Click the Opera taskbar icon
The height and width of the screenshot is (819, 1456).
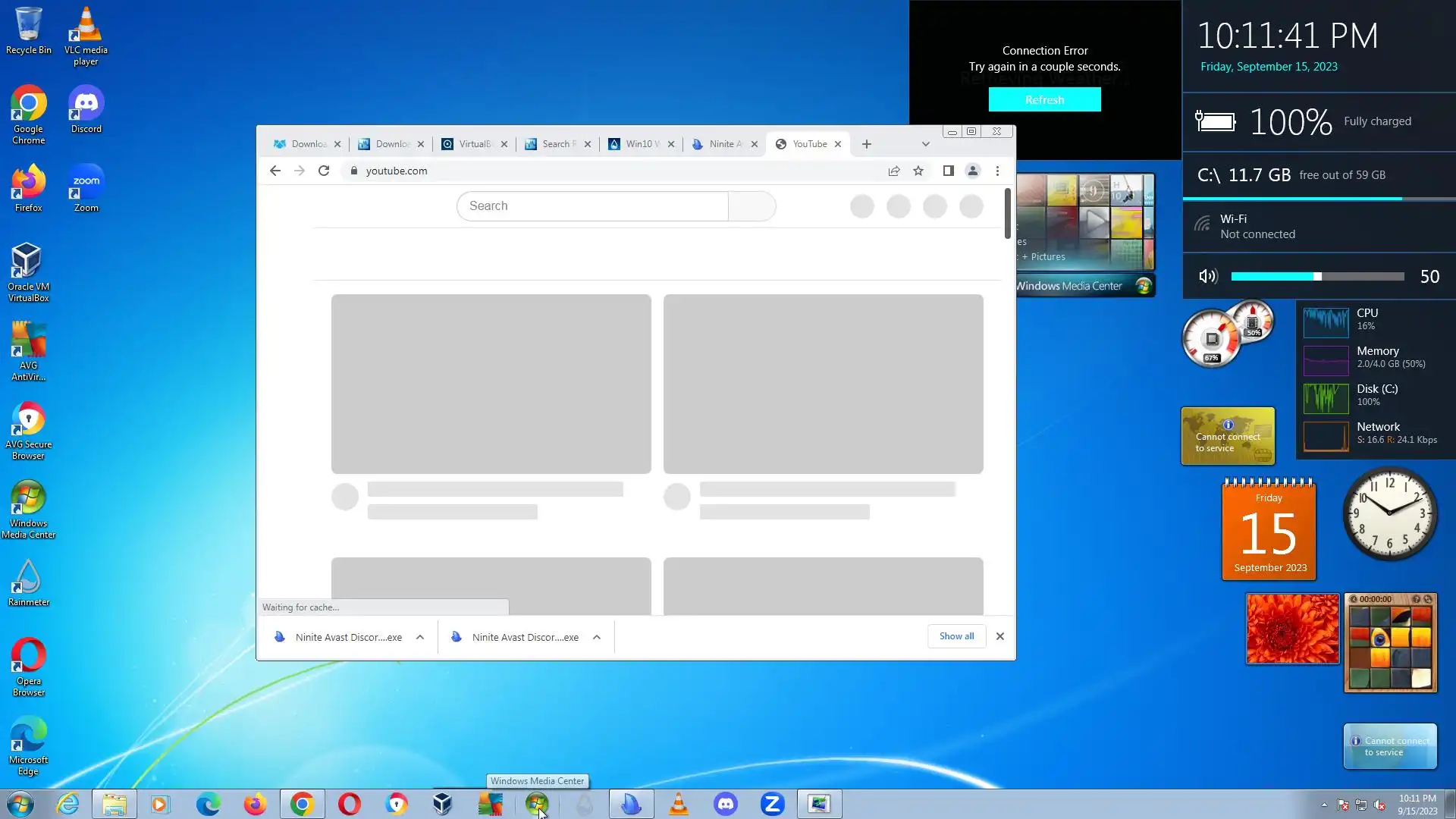point(349,804)
